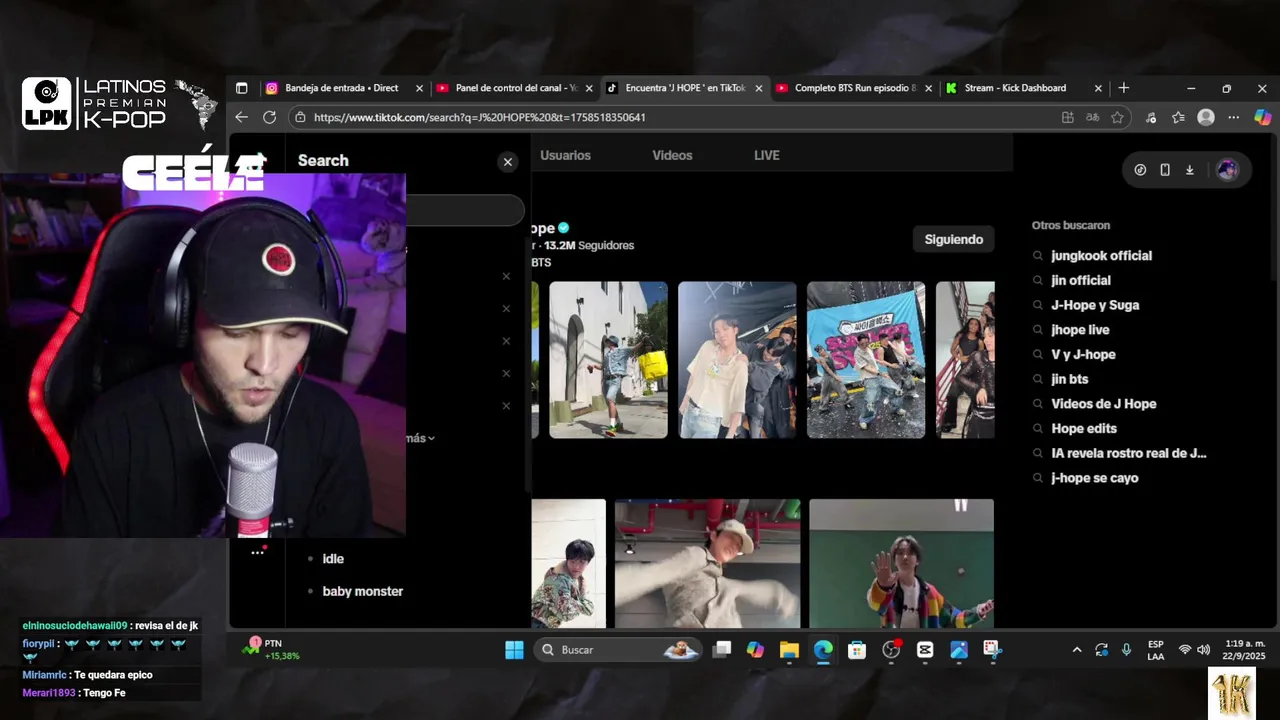Viewport: 1280px width, 720px height.
Task: Open the TikTok profile avatar
Action: pos(1227,170)
